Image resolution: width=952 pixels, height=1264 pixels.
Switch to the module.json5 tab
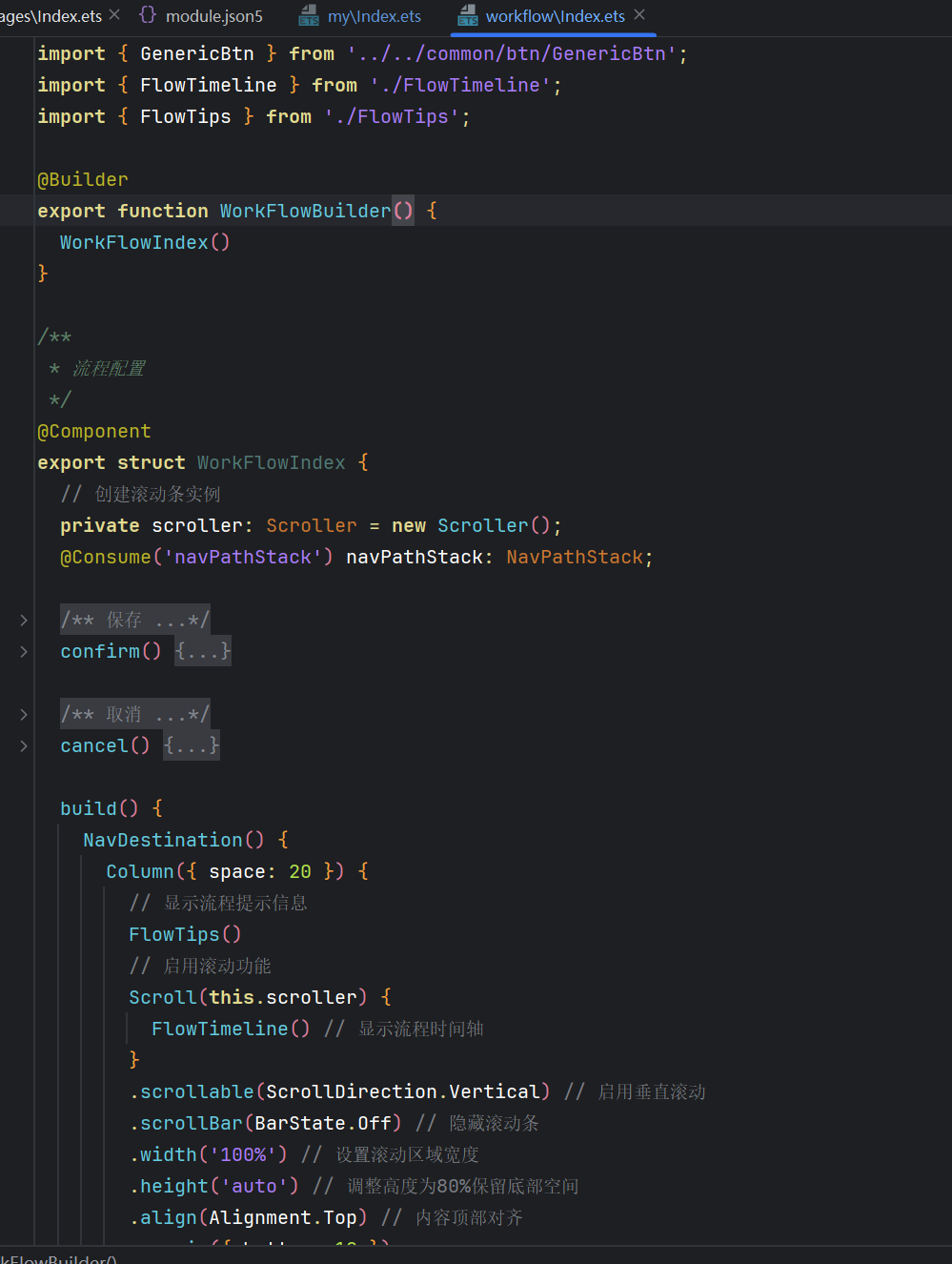213,16
